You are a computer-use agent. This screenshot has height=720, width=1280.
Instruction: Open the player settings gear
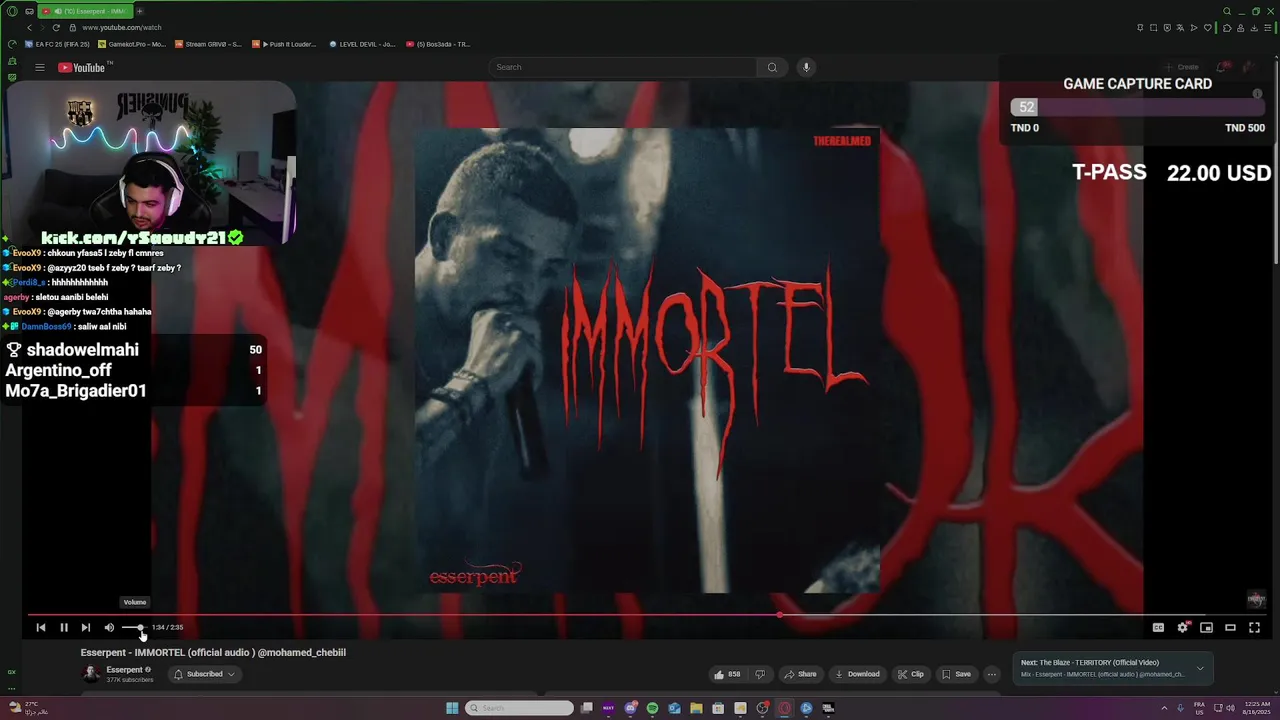point(1182,627)
